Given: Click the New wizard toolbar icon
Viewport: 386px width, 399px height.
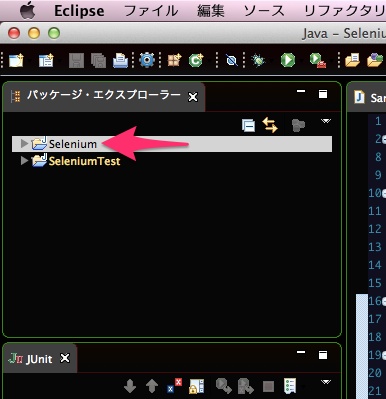Looking at the screenshot, I should pyautogui.click(x=16, y=60).
